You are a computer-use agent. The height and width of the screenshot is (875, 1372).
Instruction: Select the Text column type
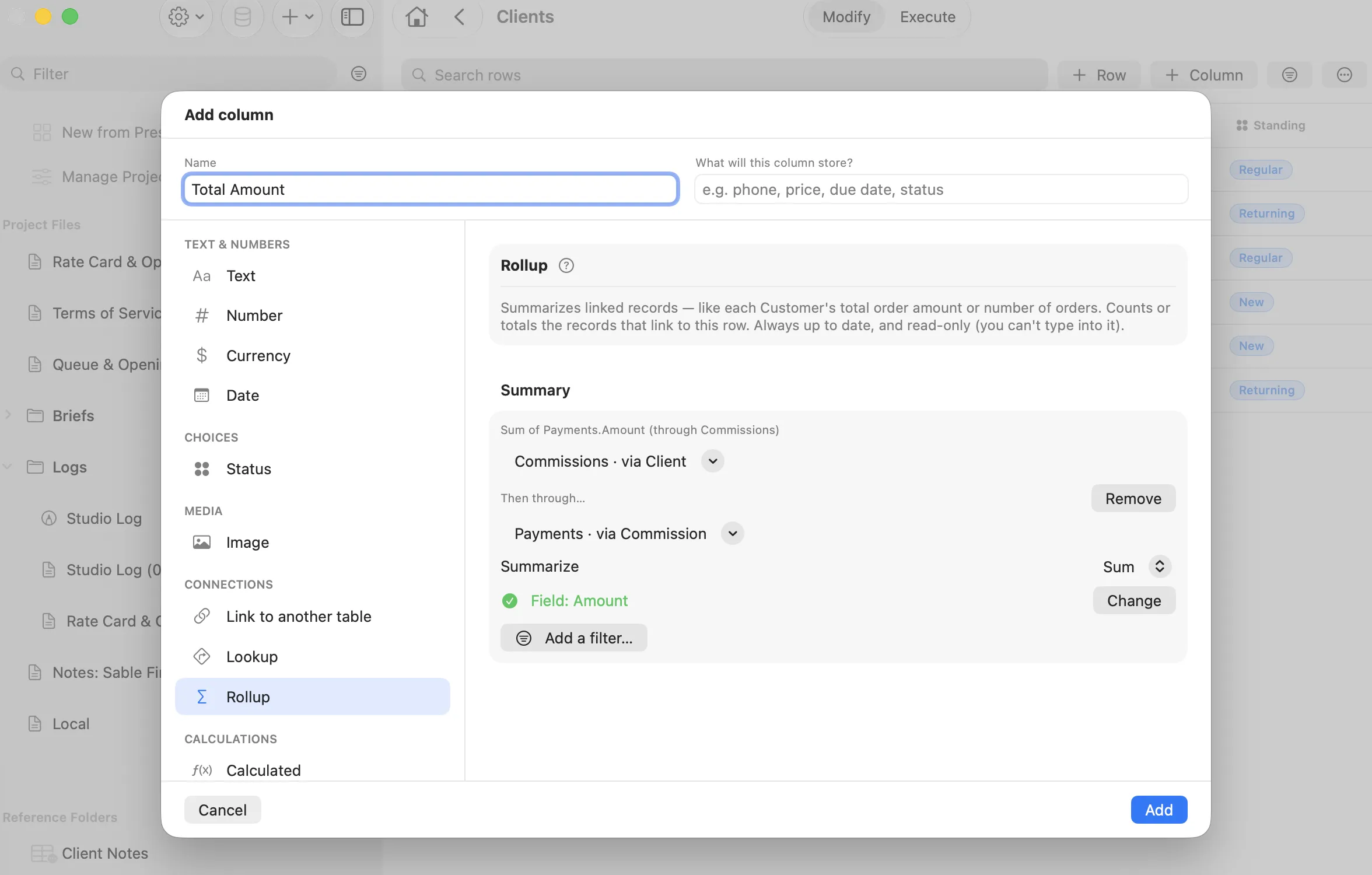[313, 276]
